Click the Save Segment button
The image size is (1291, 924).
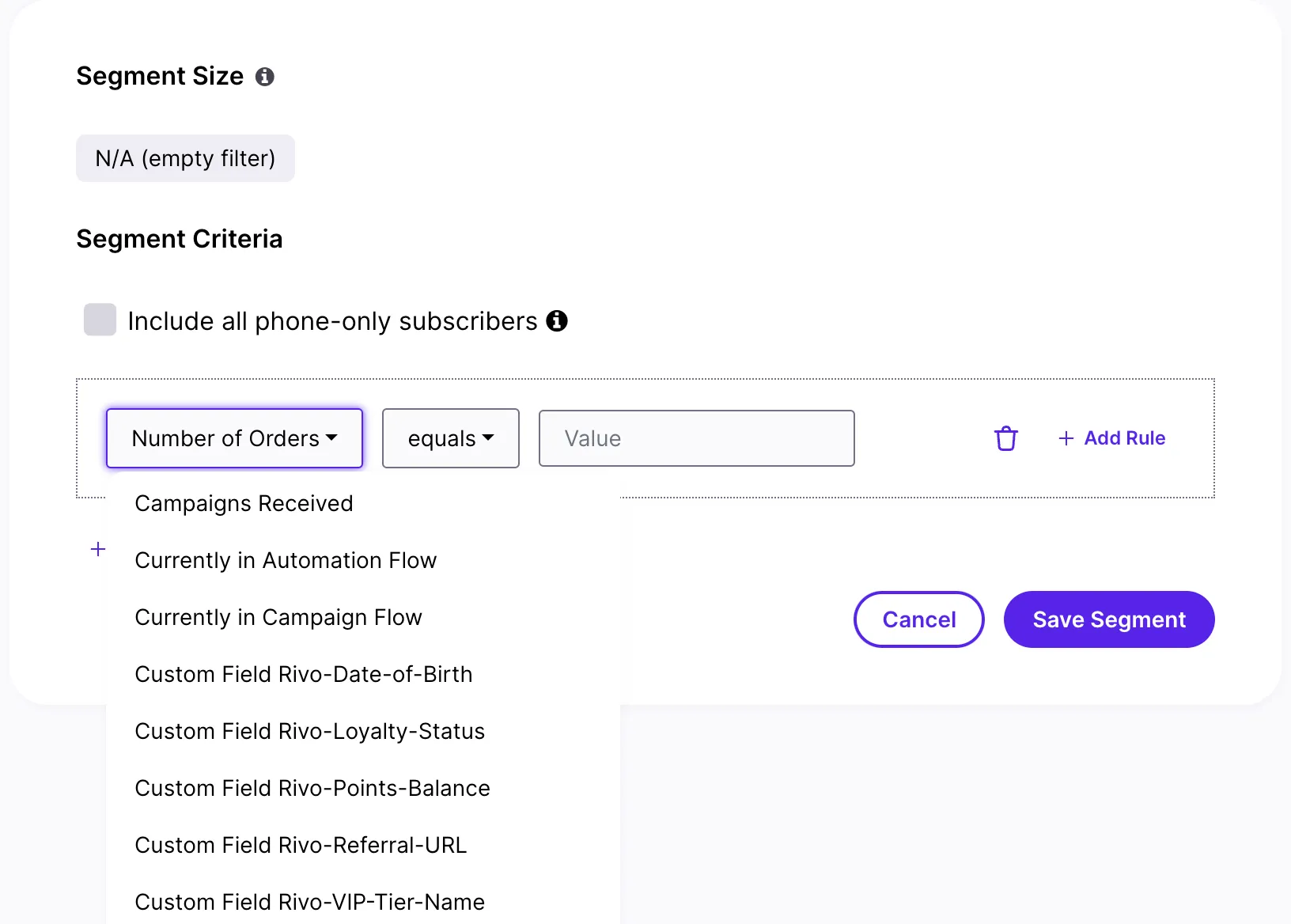click(x=1108, y=619)
